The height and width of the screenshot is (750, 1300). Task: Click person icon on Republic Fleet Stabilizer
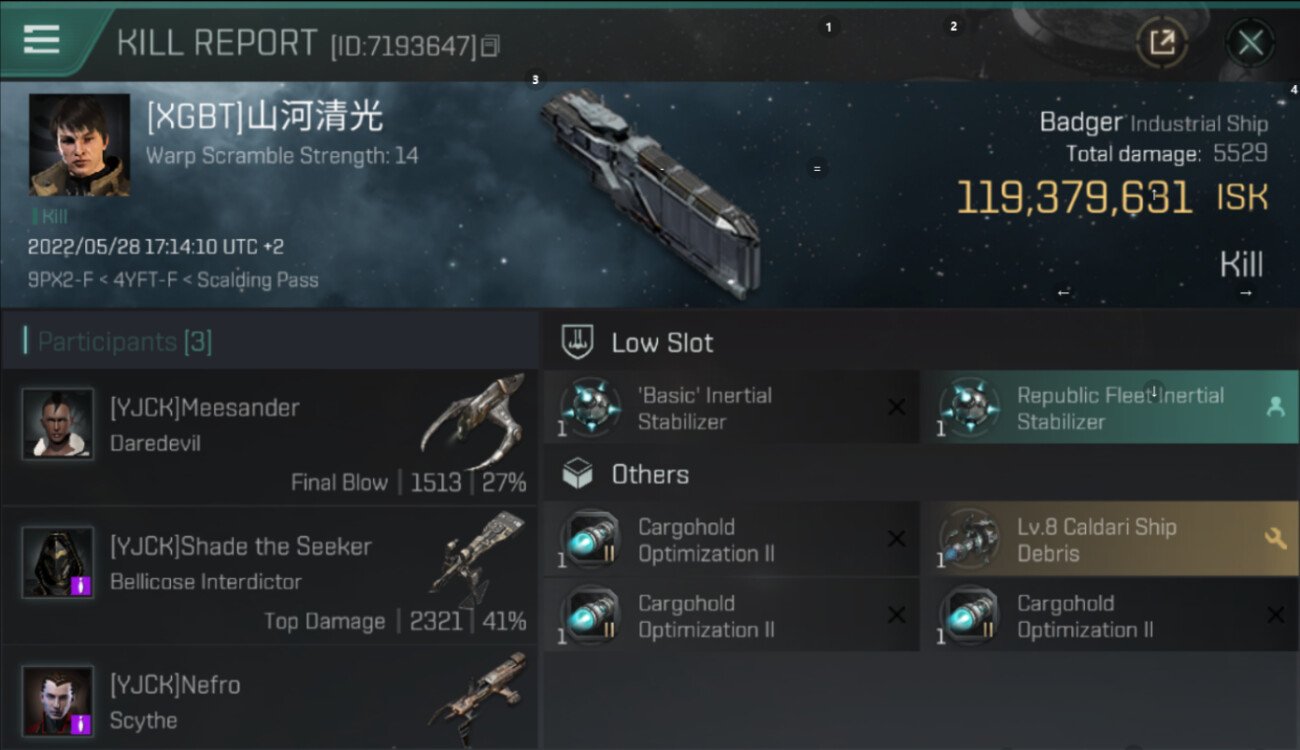1275,407
